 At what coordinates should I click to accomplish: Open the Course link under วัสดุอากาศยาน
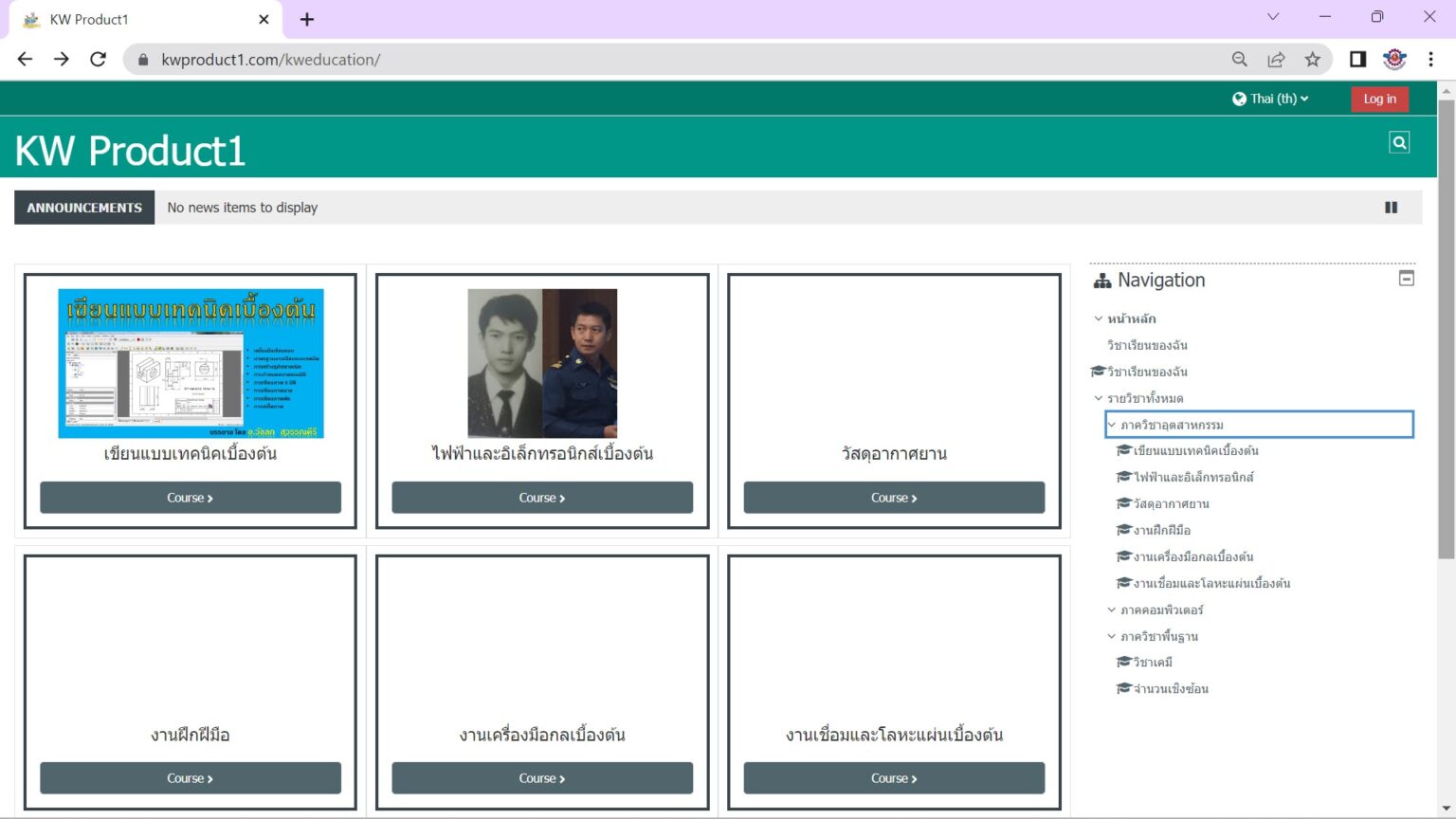tap(893, 497)
